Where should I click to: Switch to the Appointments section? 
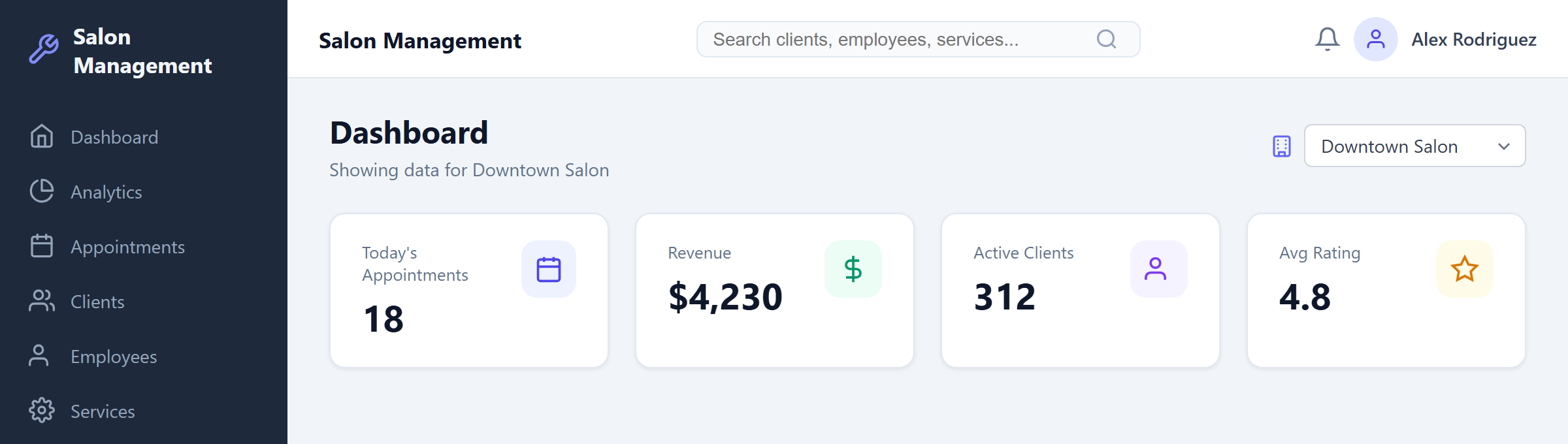(127, 246)
